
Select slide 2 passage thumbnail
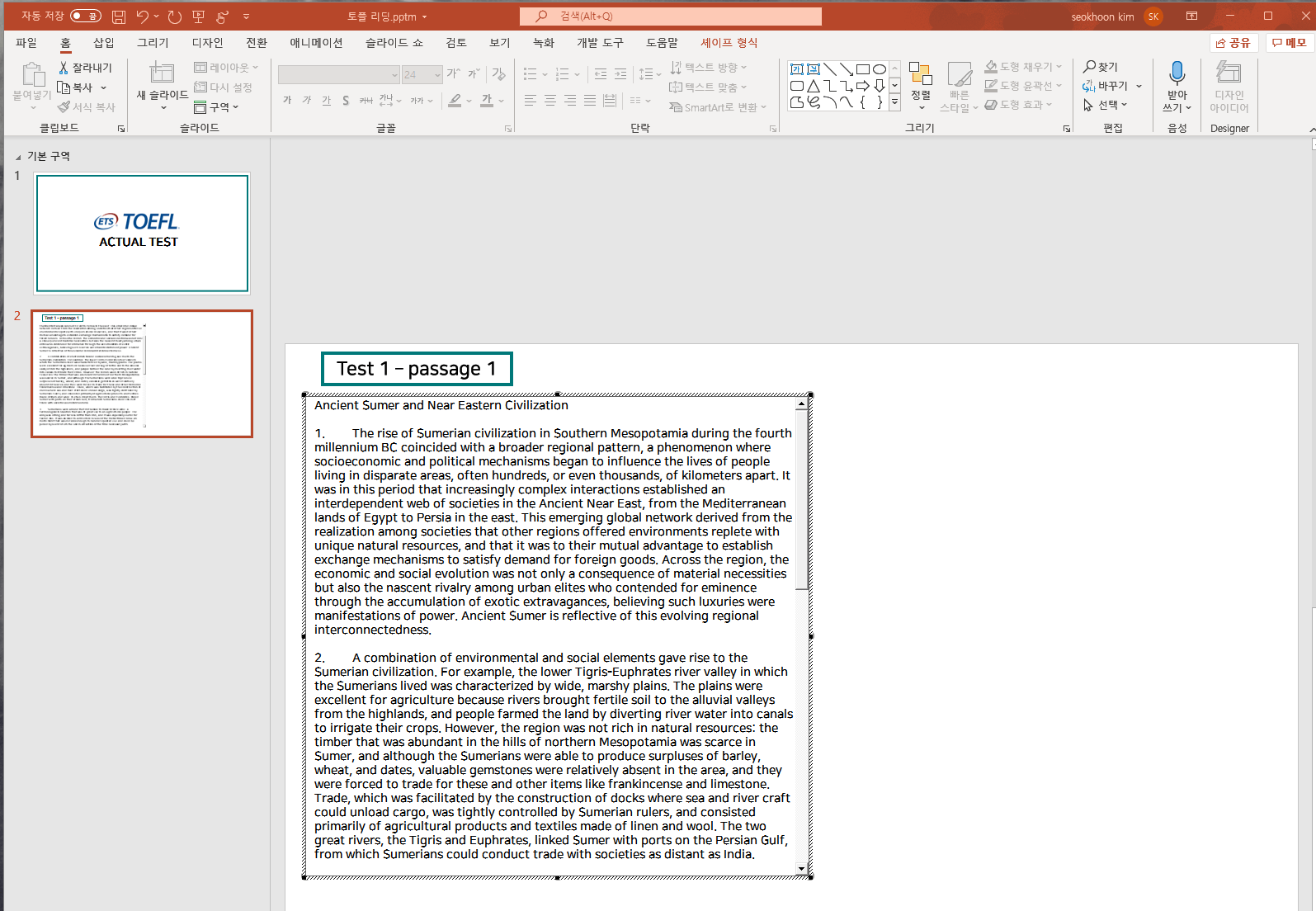[x=142, y=374]
